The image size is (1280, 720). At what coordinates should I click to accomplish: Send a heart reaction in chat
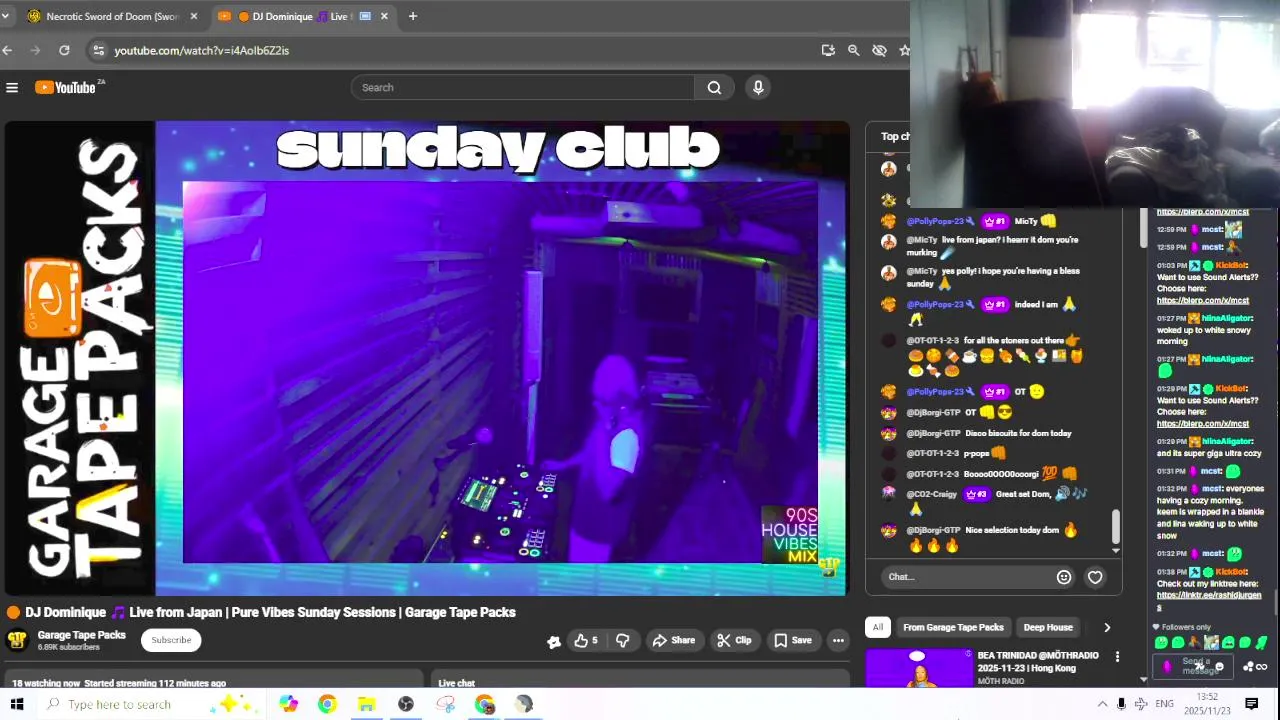(1095, 576)
